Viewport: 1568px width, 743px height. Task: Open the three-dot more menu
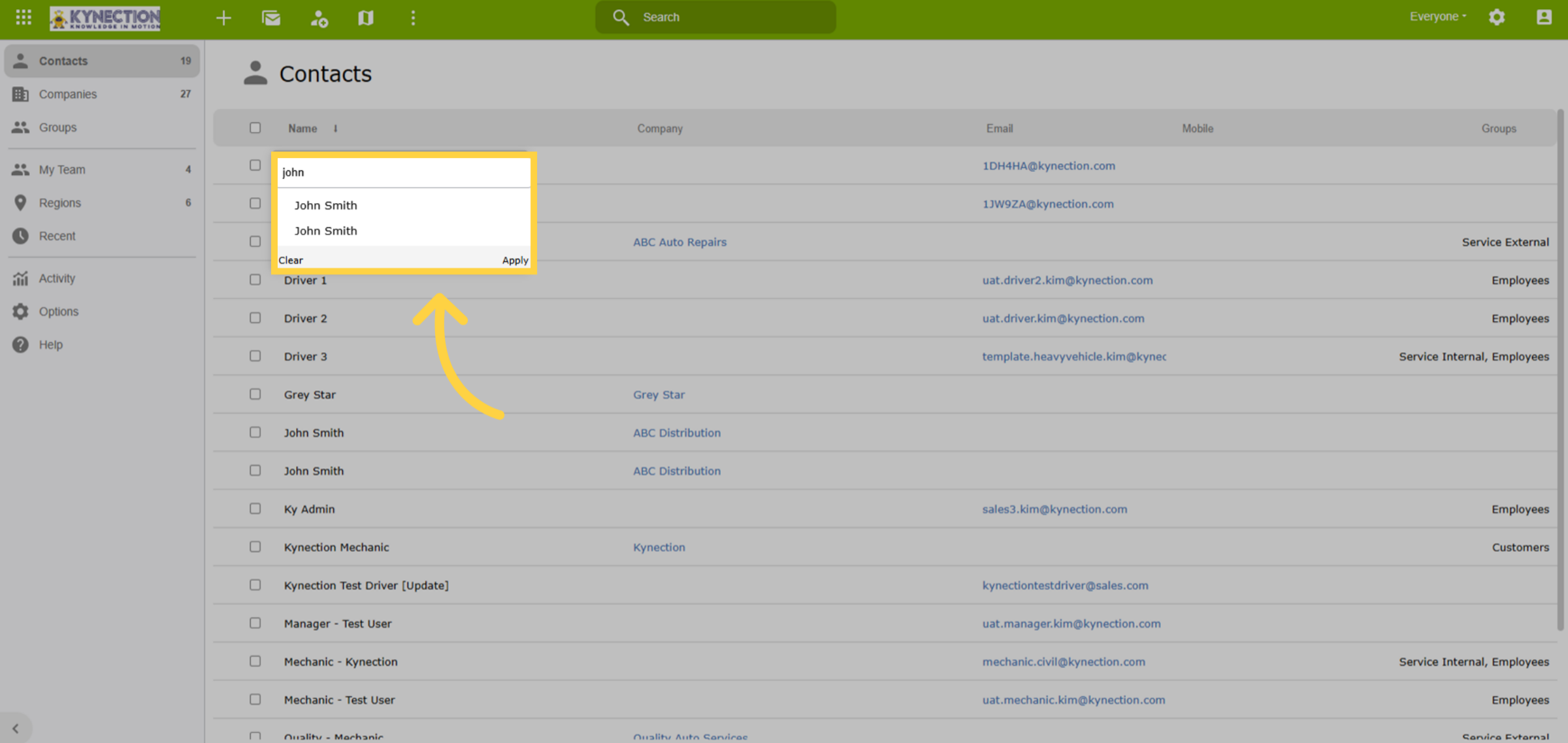[x=413, y=18]
